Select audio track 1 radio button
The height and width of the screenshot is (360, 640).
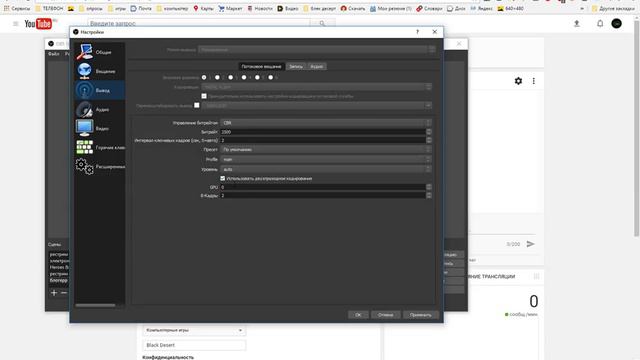pos(204,77)
